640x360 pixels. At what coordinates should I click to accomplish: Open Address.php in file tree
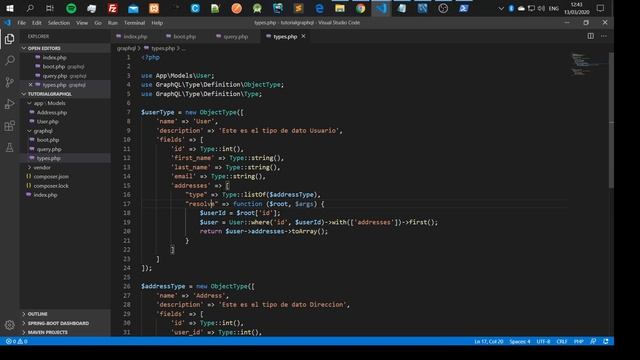[x=51, y=113]
